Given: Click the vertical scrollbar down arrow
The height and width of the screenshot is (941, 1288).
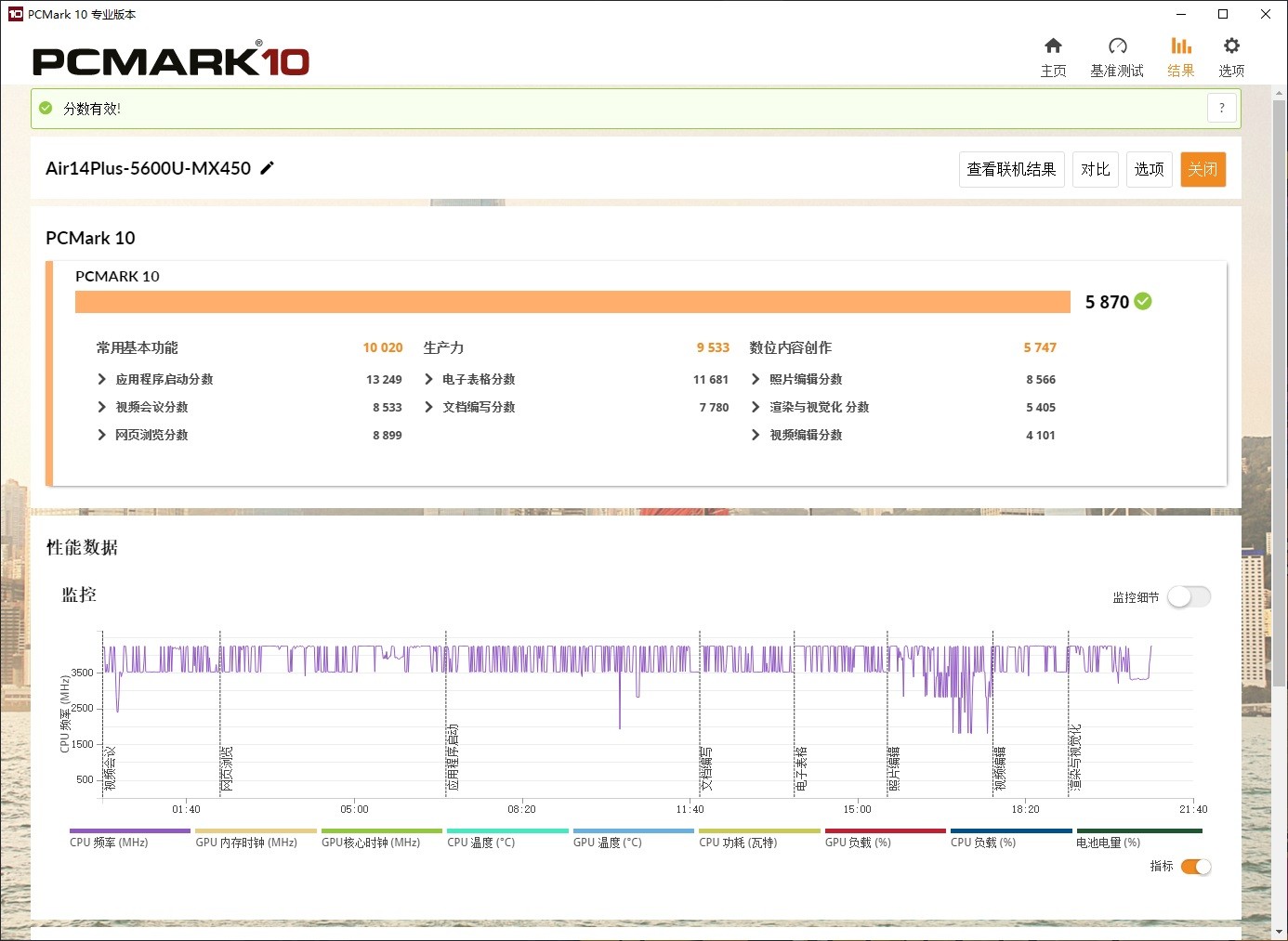Looking at the screenshot, I should point(1280,931).
